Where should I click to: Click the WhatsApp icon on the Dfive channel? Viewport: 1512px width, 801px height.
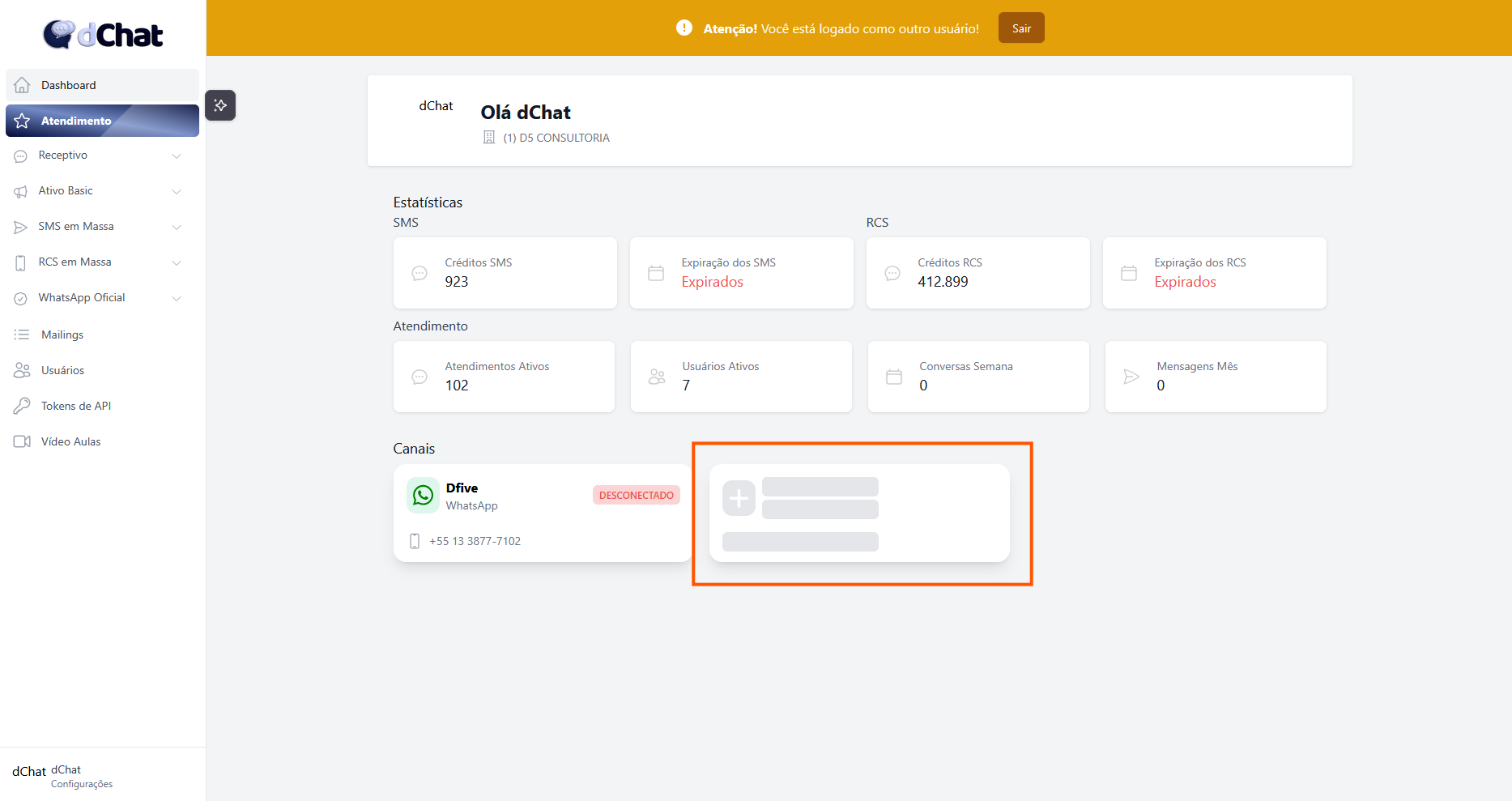423,496
